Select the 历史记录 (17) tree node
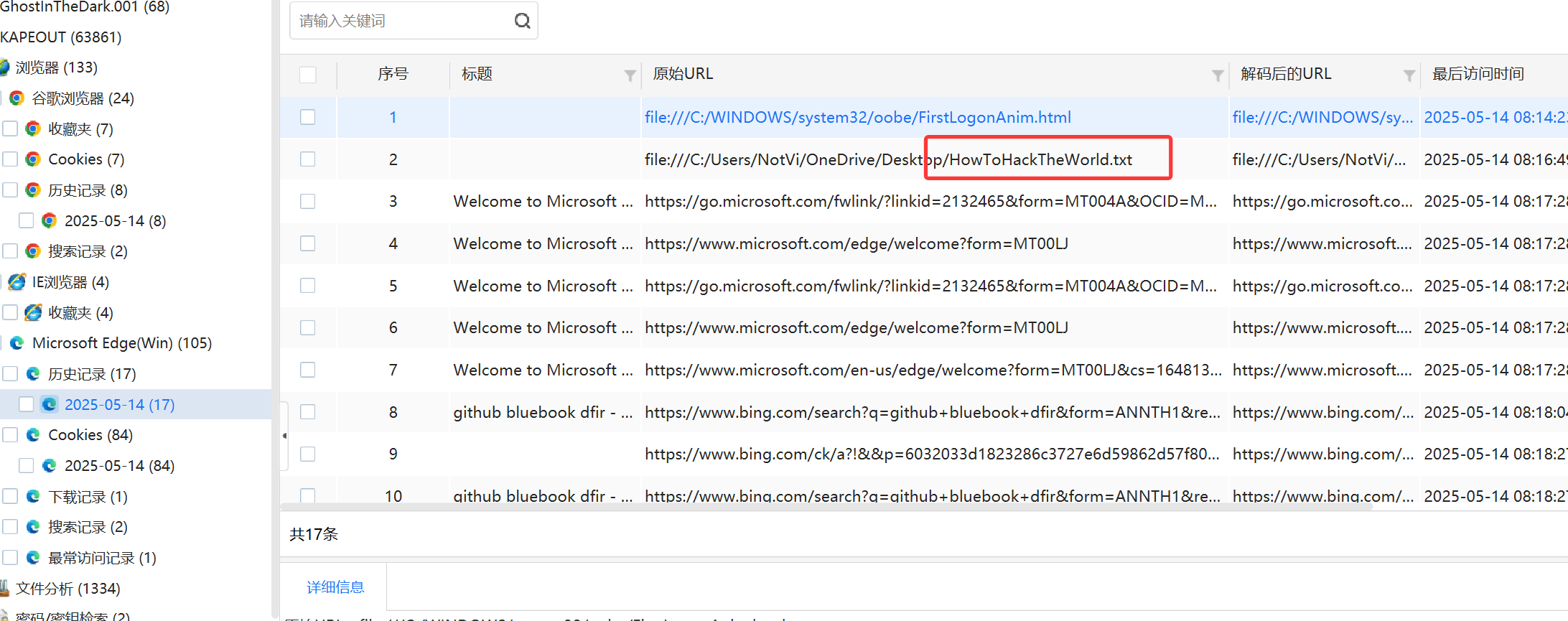 (92, 374)
